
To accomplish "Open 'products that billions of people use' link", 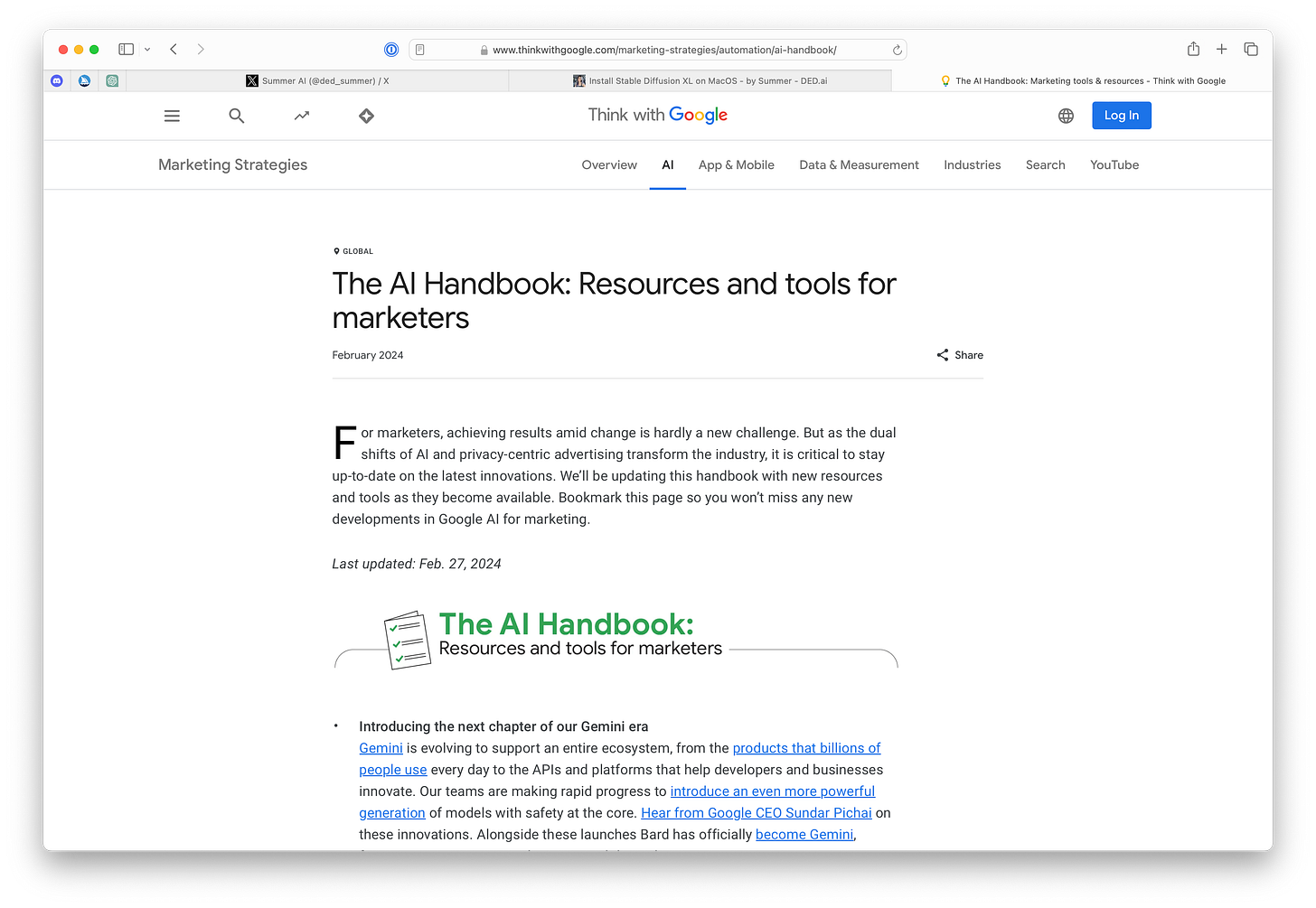I will click(x=806, y=748).
